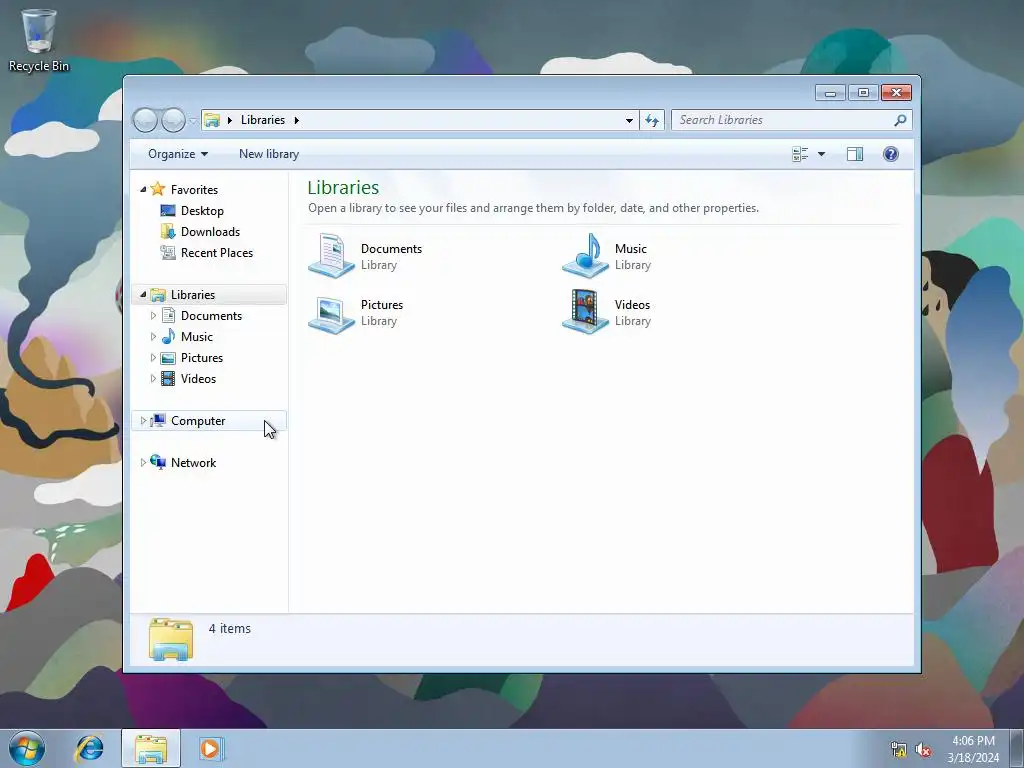Select Network in navigation pane
This screenshot has height=768, width=1024.
[193, 462]
